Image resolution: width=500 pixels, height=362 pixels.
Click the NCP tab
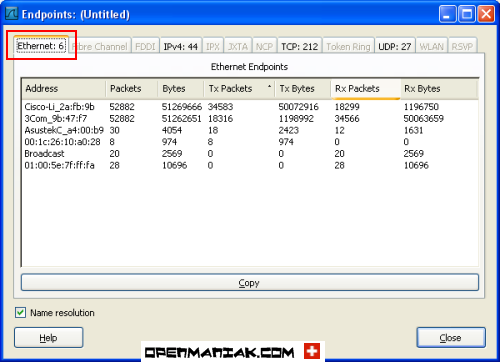tap(264, 46)
